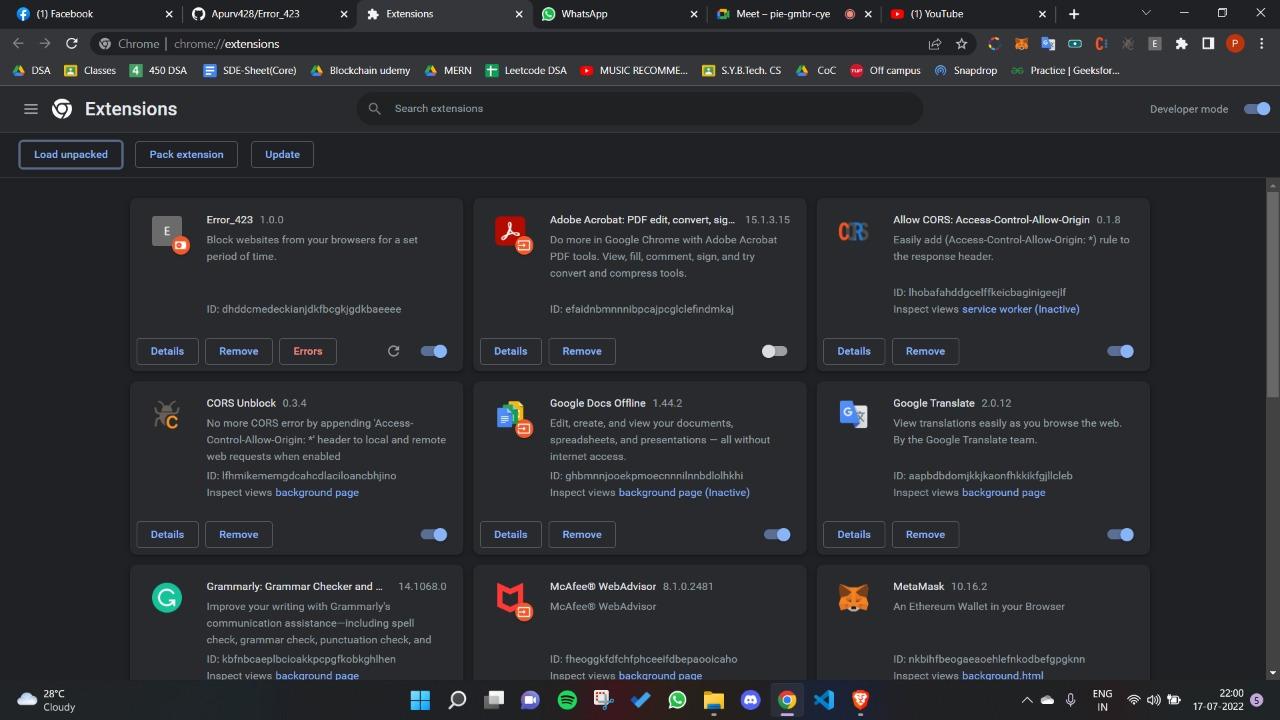This screenshot has height=720, width=1280.
Task: Switch to the YouTube tab
Action: coord(967,14)
